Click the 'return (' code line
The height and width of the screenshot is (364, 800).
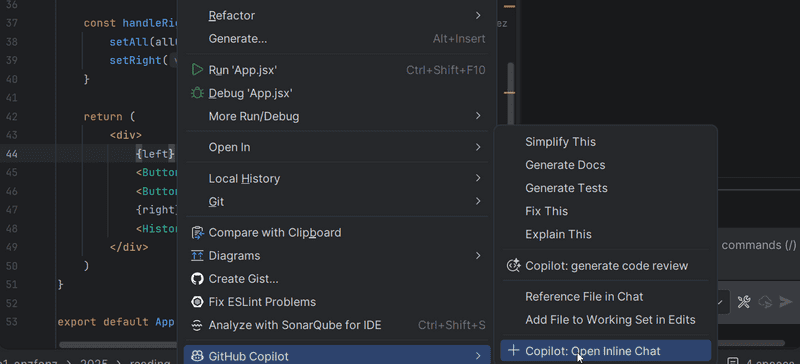[x=110, y=116]
